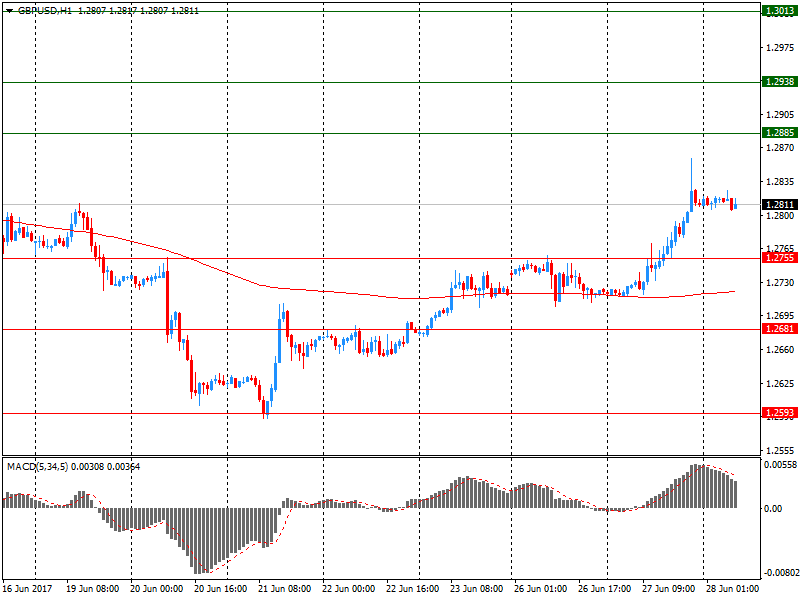Click the 1.2660 price scale value
This screenshot has height=600, width=800.
[x=780, y=350]
